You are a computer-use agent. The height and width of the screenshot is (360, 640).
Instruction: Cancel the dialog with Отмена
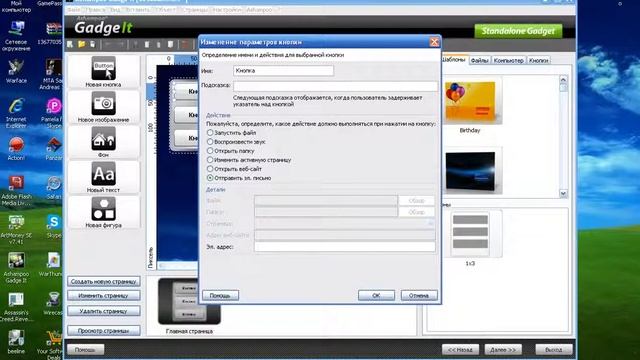point(419,296)
